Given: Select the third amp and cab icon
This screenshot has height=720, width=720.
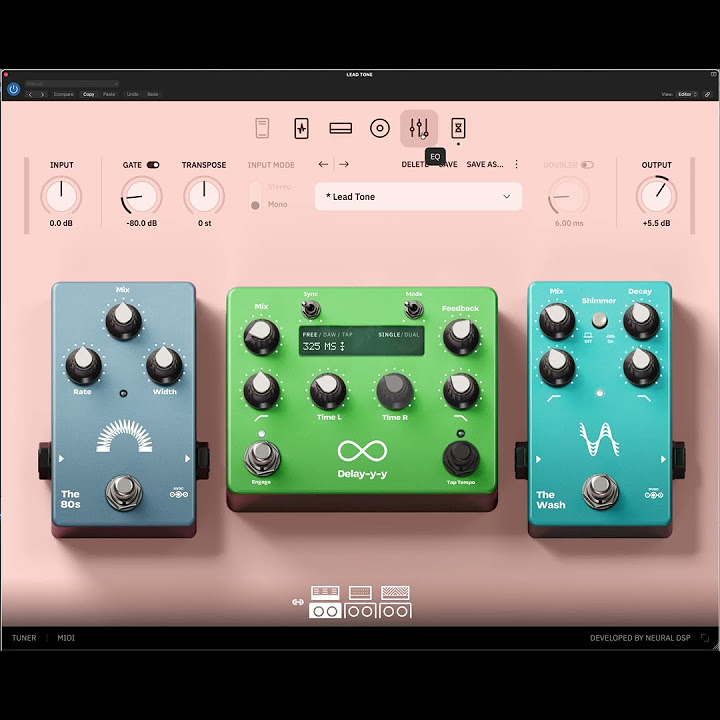Looking at the screenshot, I should (395, 602).
